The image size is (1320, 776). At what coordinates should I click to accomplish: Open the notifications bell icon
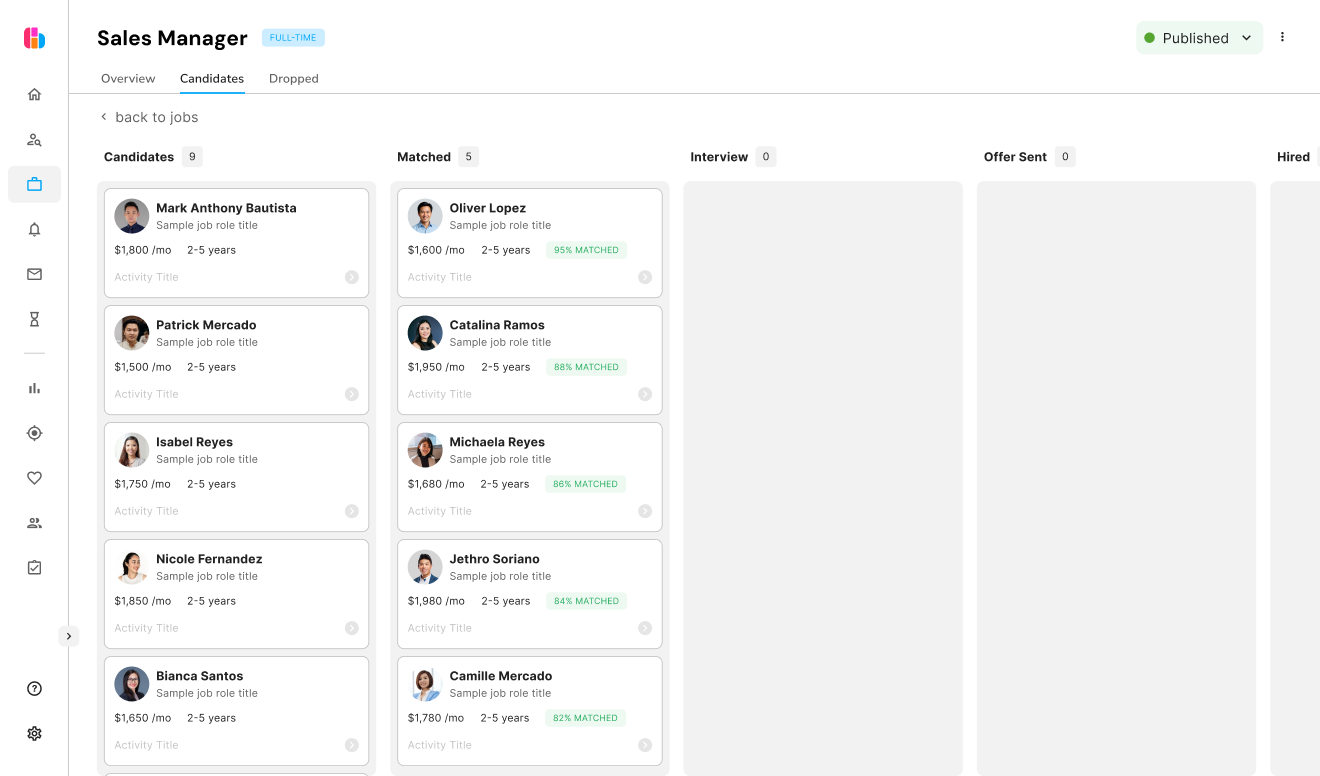(34, 230)
